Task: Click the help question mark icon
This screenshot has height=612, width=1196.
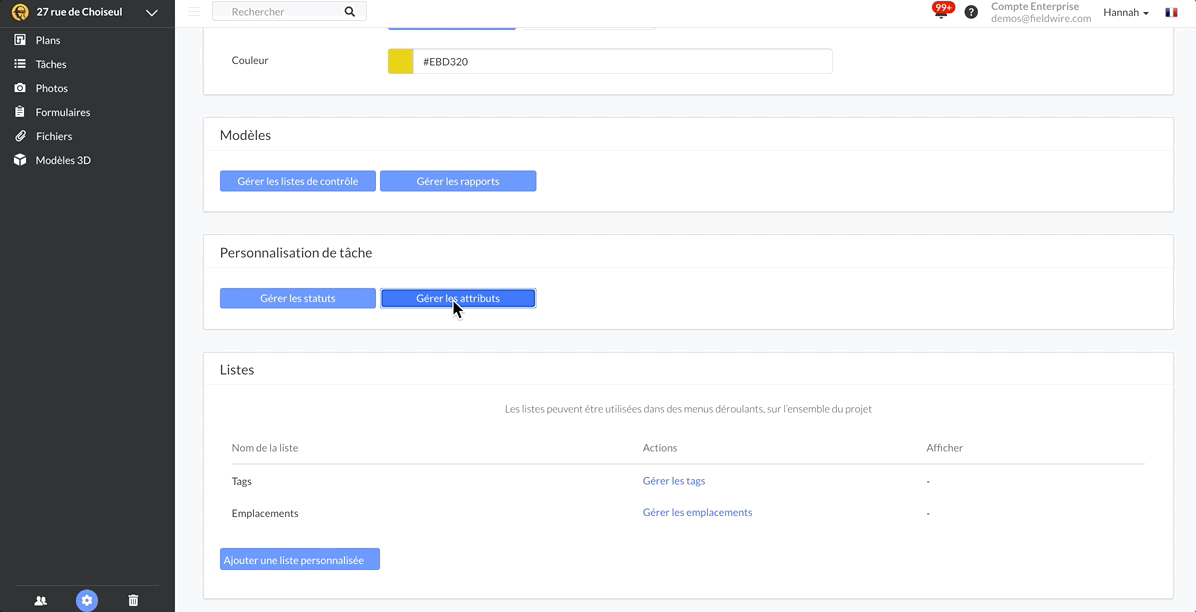Action: pos(971,12)
